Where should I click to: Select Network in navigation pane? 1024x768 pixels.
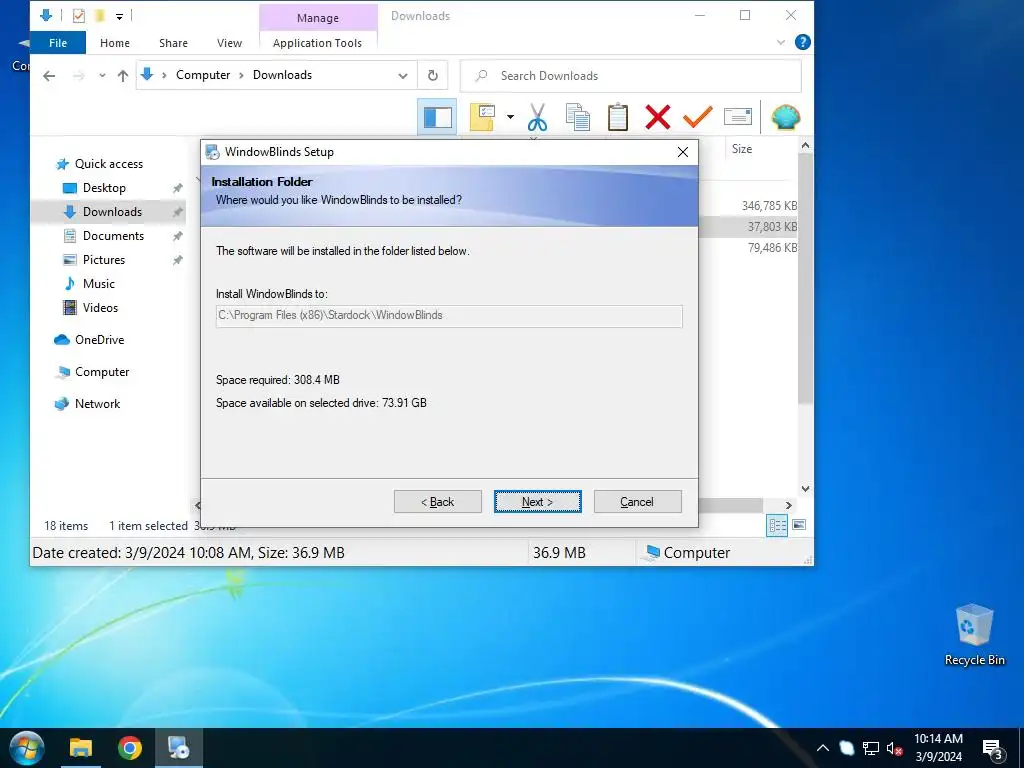click(x=97, y=404)
